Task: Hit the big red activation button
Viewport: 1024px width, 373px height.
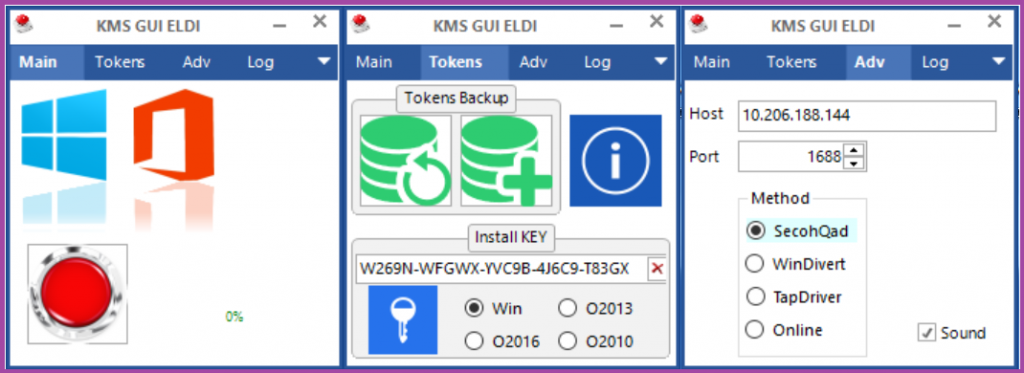Action: 78,293
